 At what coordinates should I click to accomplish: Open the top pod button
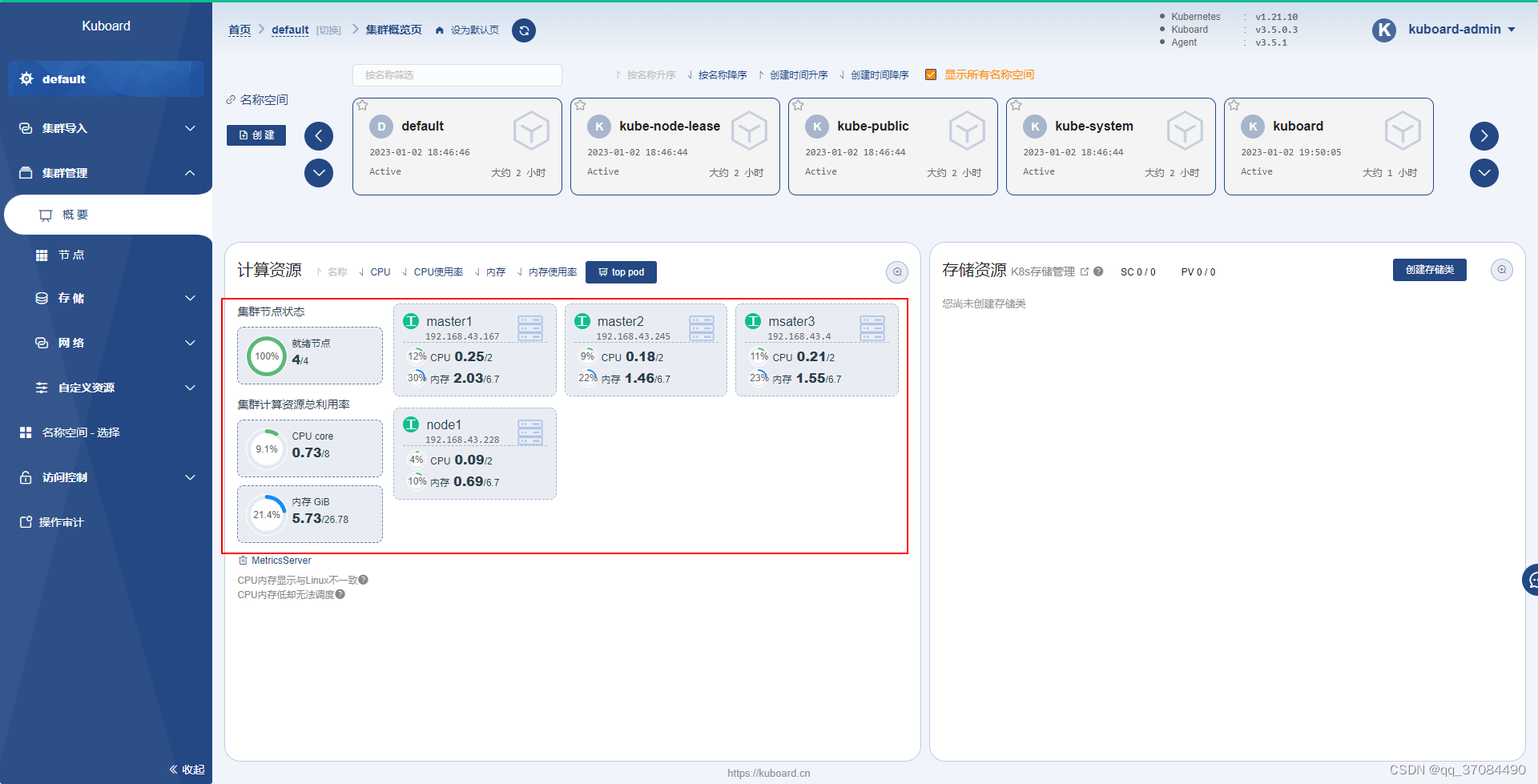pyautogui.click(x=621, y=272)
